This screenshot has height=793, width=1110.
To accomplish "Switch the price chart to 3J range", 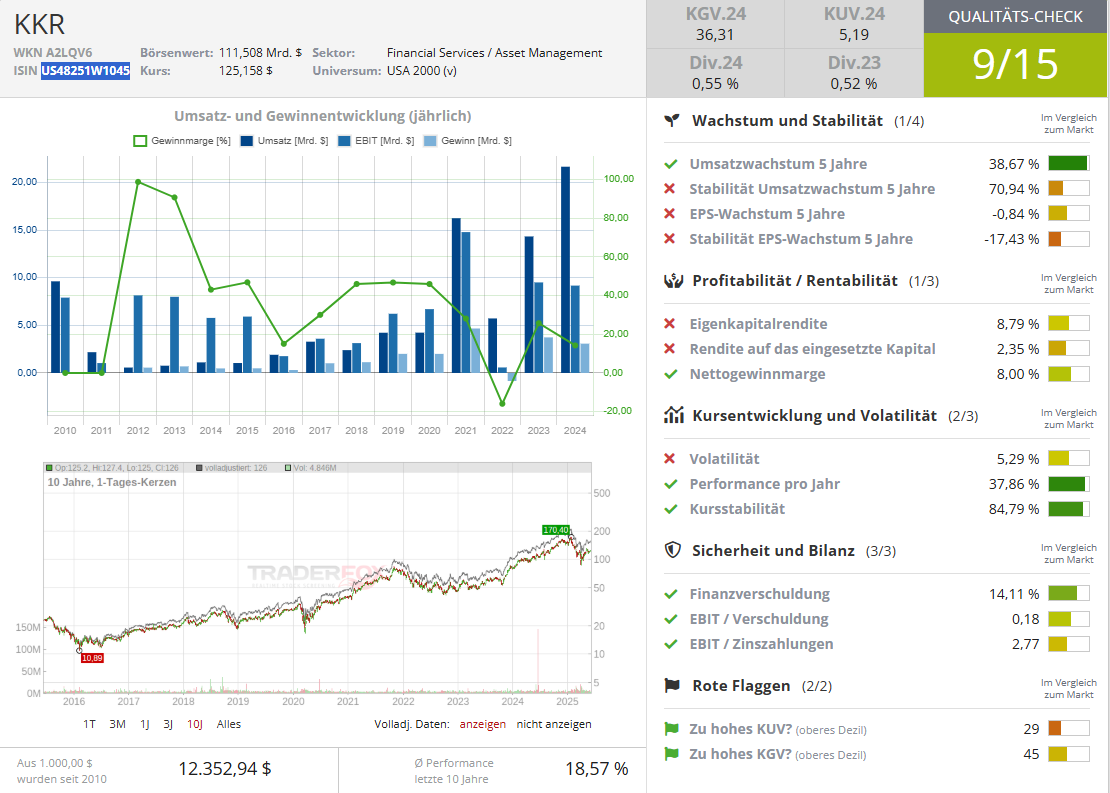I will coord(168,724).
